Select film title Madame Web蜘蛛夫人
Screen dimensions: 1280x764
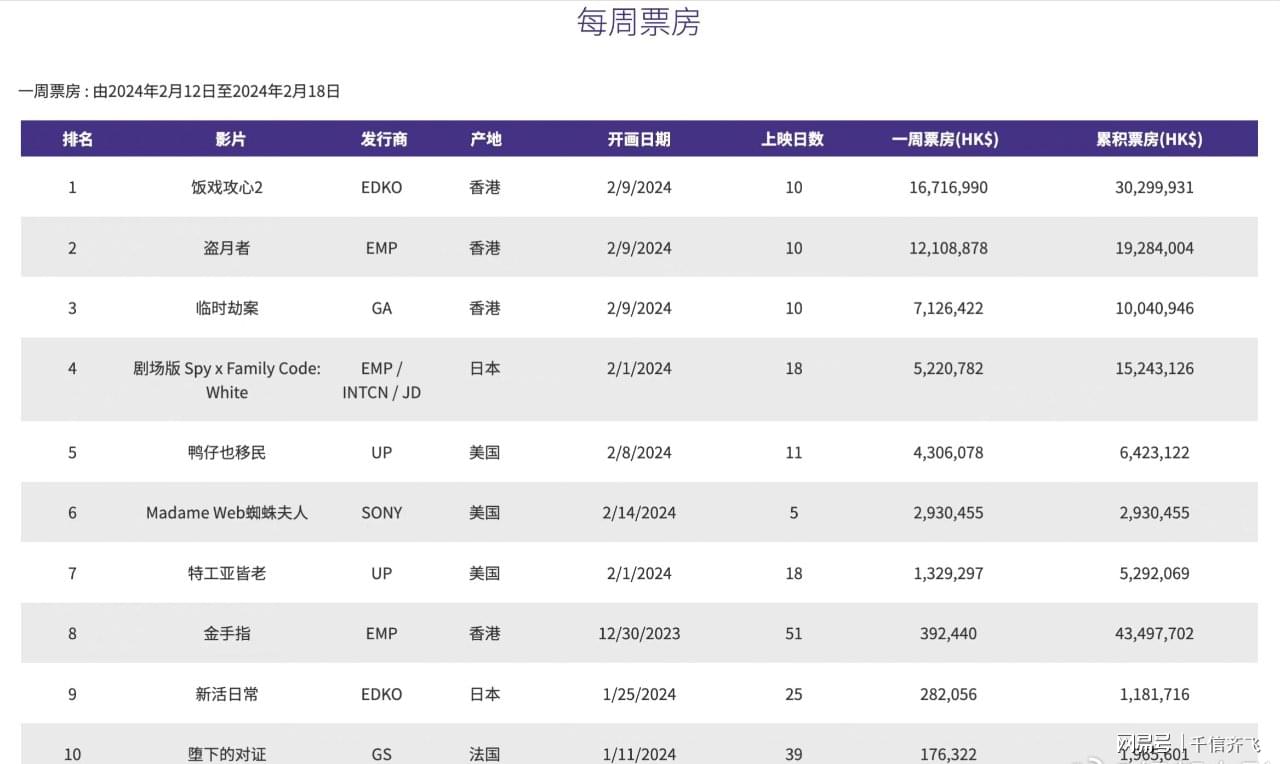227,512
